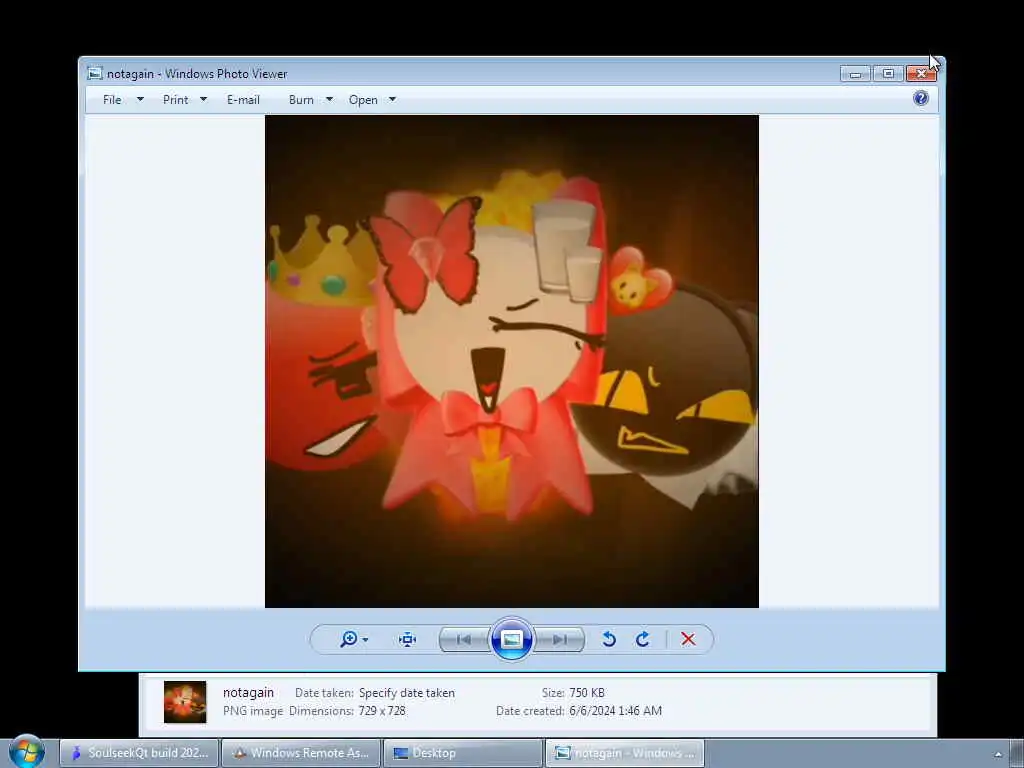Open the Burn menu
The height and width of the screenshot is (768, 1024).
point(301,100)
